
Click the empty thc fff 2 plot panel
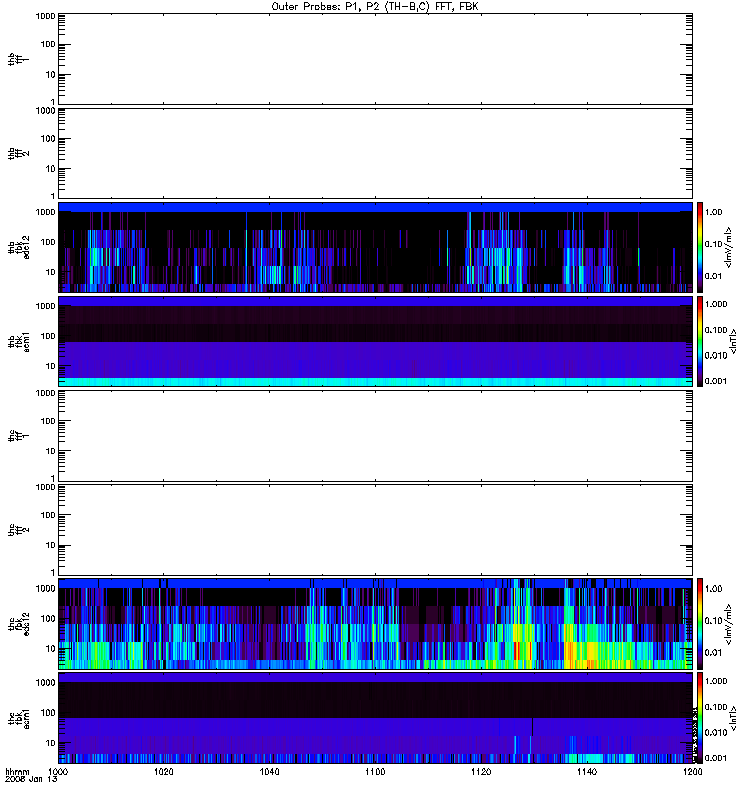(375, 530)
